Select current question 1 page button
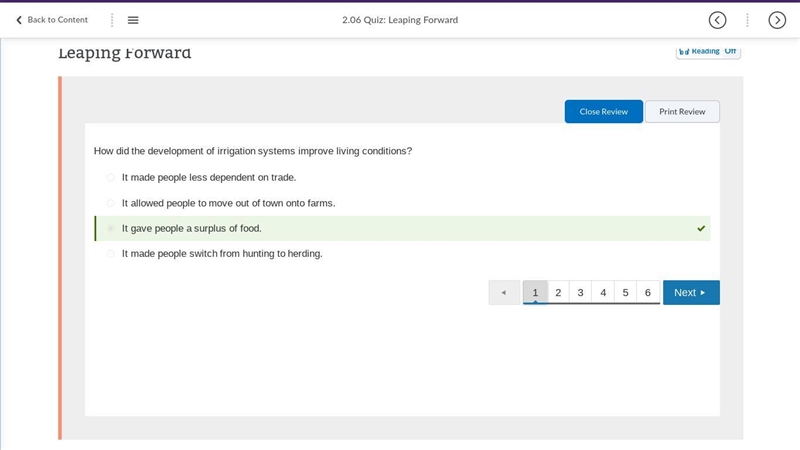 535,292
